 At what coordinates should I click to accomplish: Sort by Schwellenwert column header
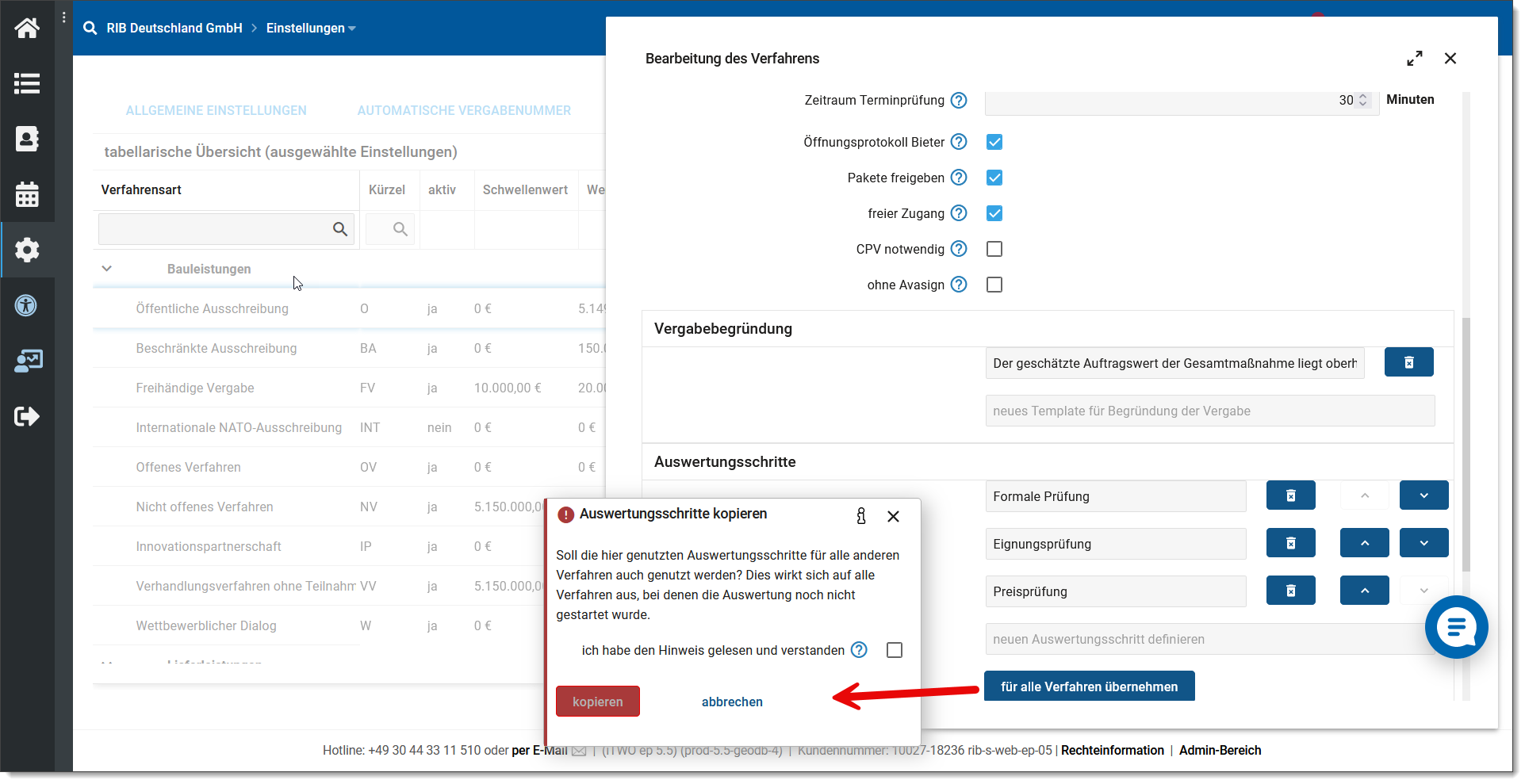tap(525, 190)
